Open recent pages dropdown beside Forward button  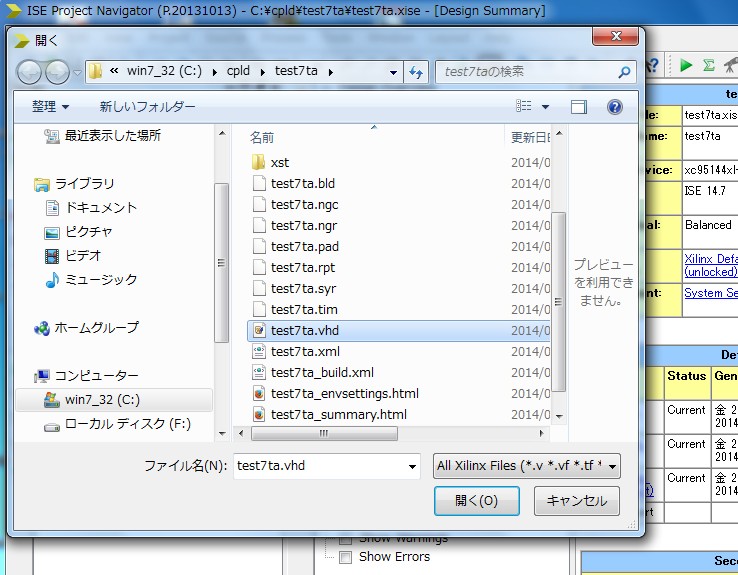pyautogui.click(x=77, y=73)
